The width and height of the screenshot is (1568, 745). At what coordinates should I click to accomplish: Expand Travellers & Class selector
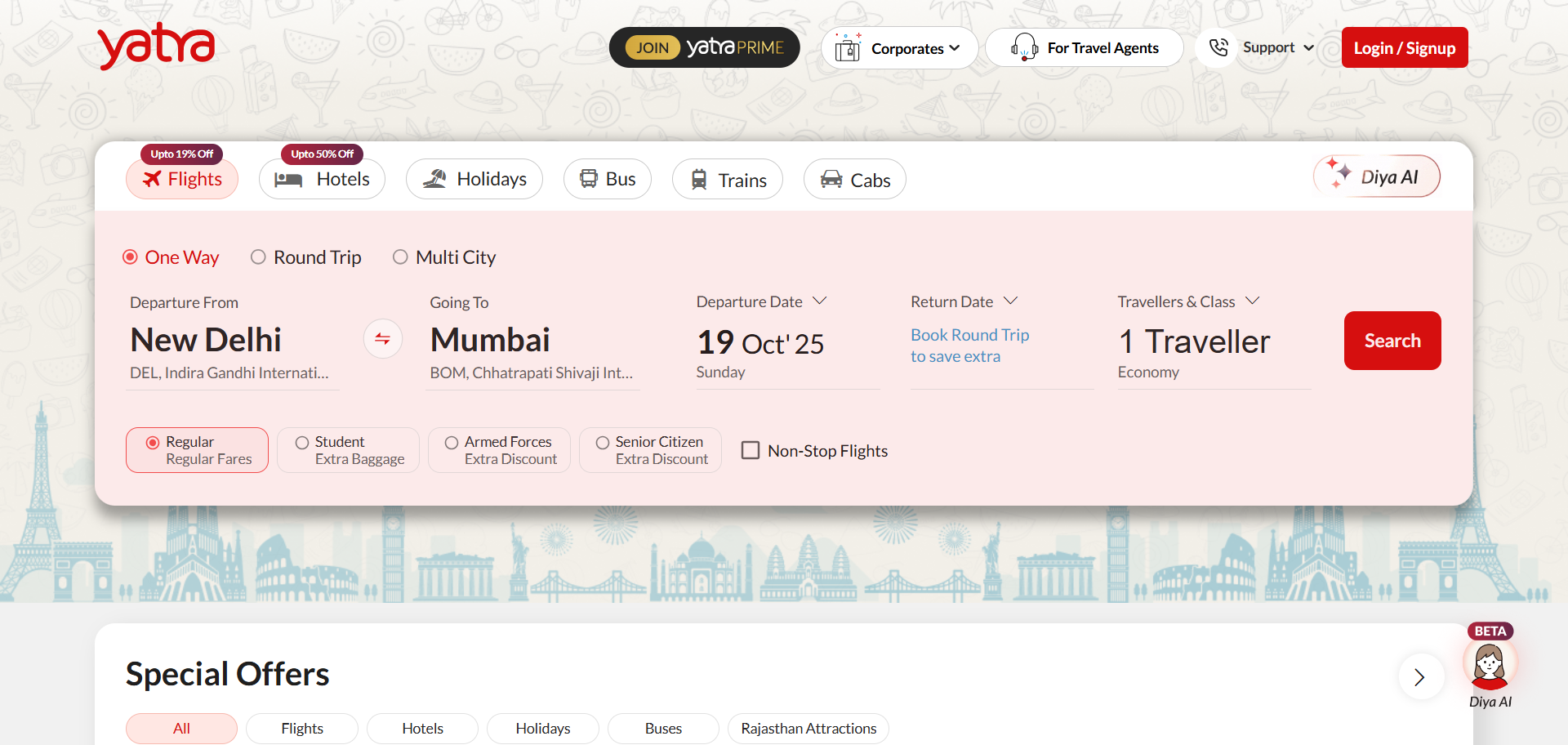1188,301
